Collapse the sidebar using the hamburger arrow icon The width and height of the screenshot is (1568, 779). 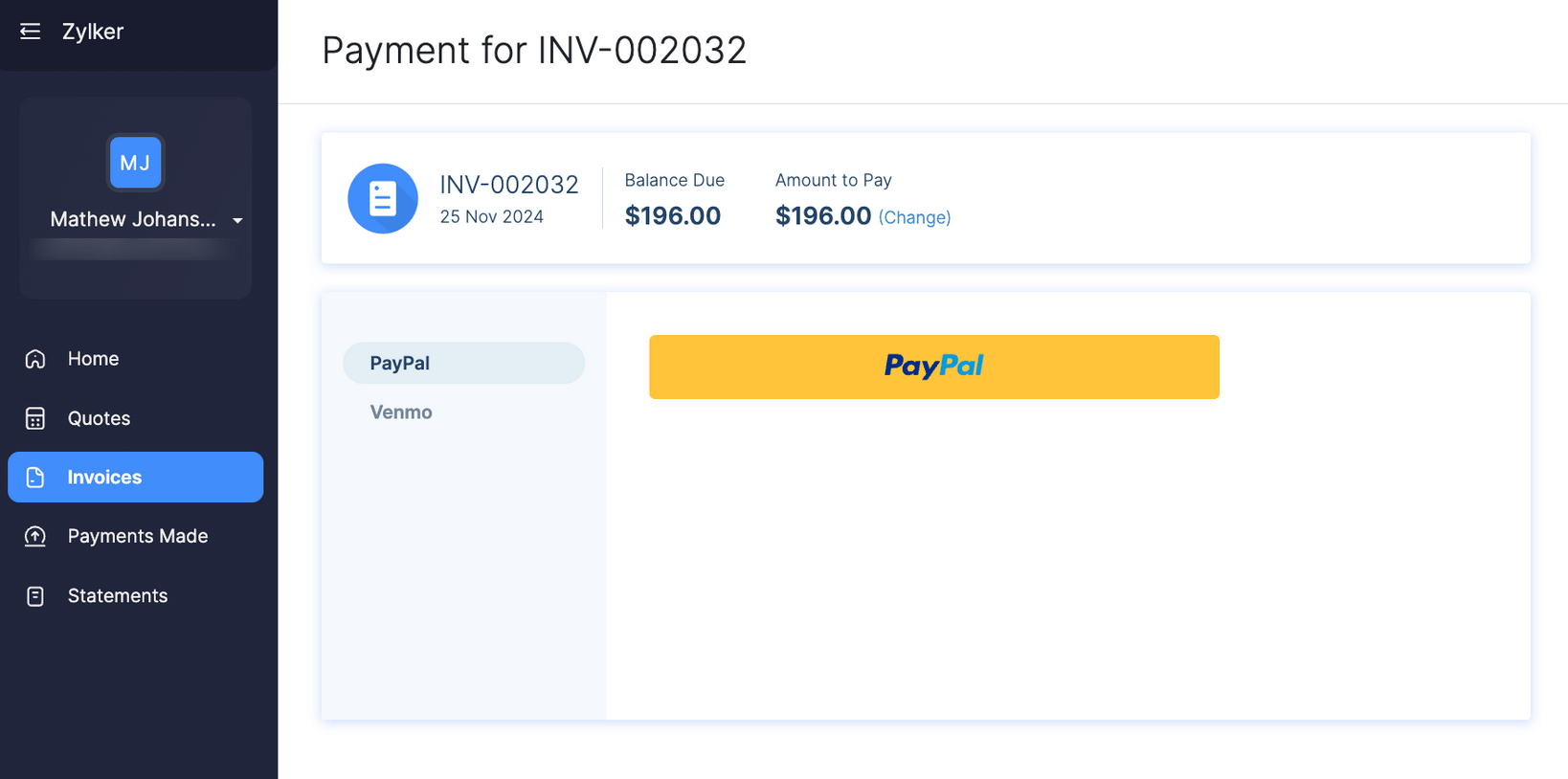tap(30, 31)
